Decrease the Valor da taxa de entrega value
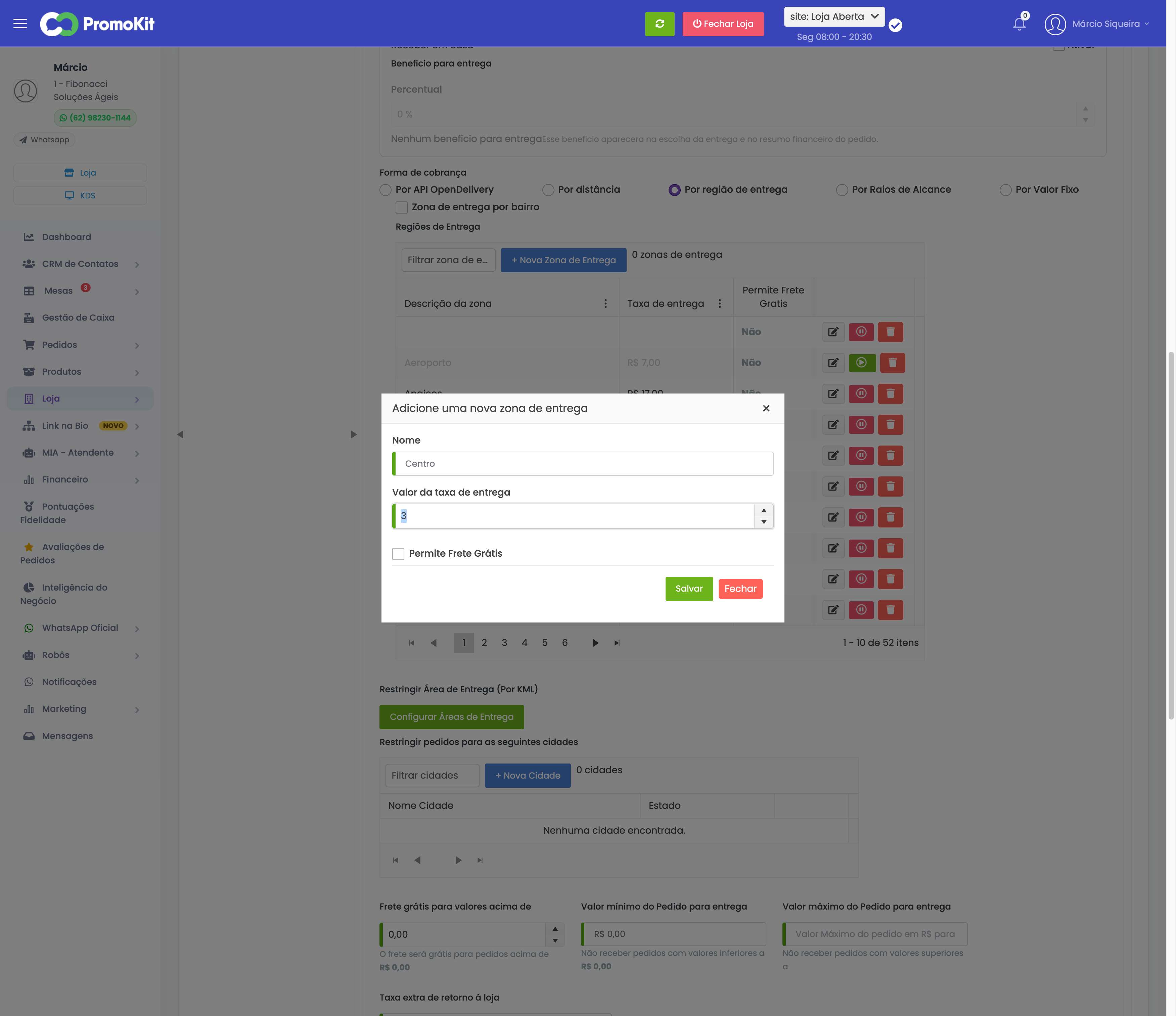The height and width of the screenshot is (1016, 1176). (x=763, y=522)
